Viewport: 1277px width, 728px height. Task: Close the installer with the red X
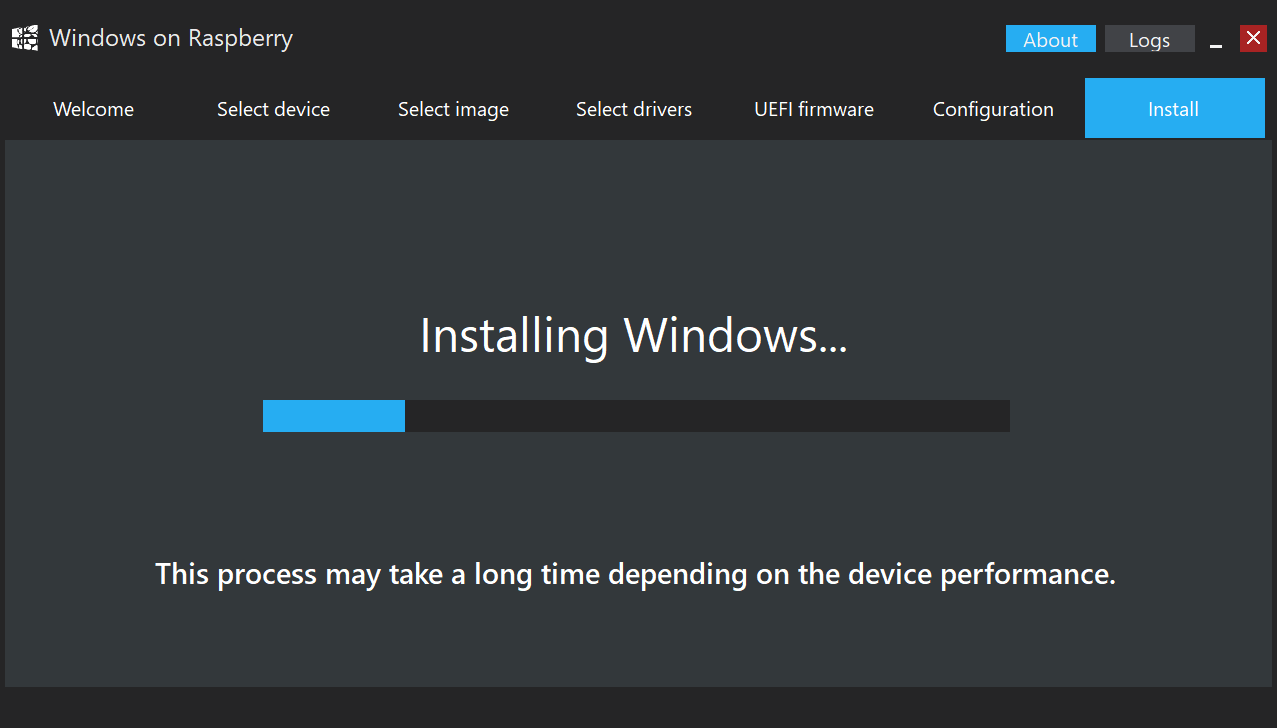pos(1253,38)
